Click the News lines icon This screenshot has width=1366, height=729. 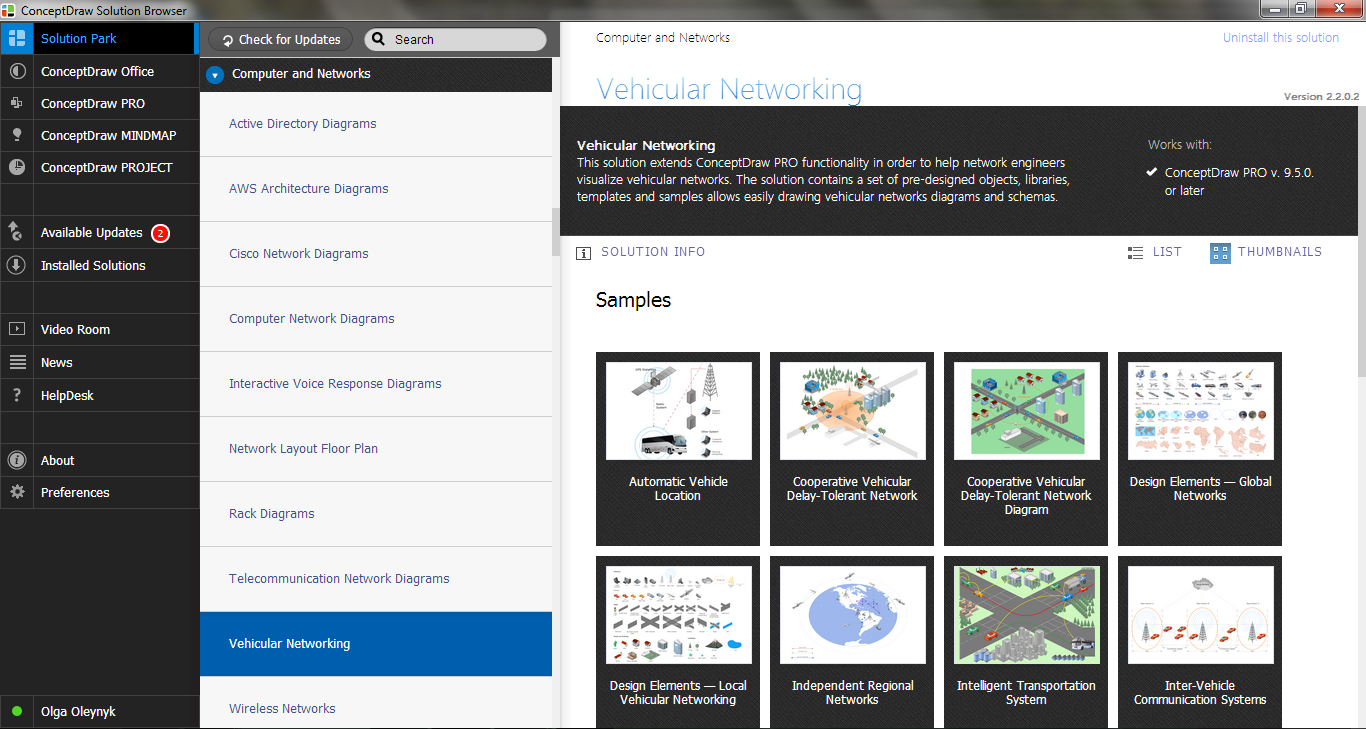pyautogui.click(x=16, y=362)
